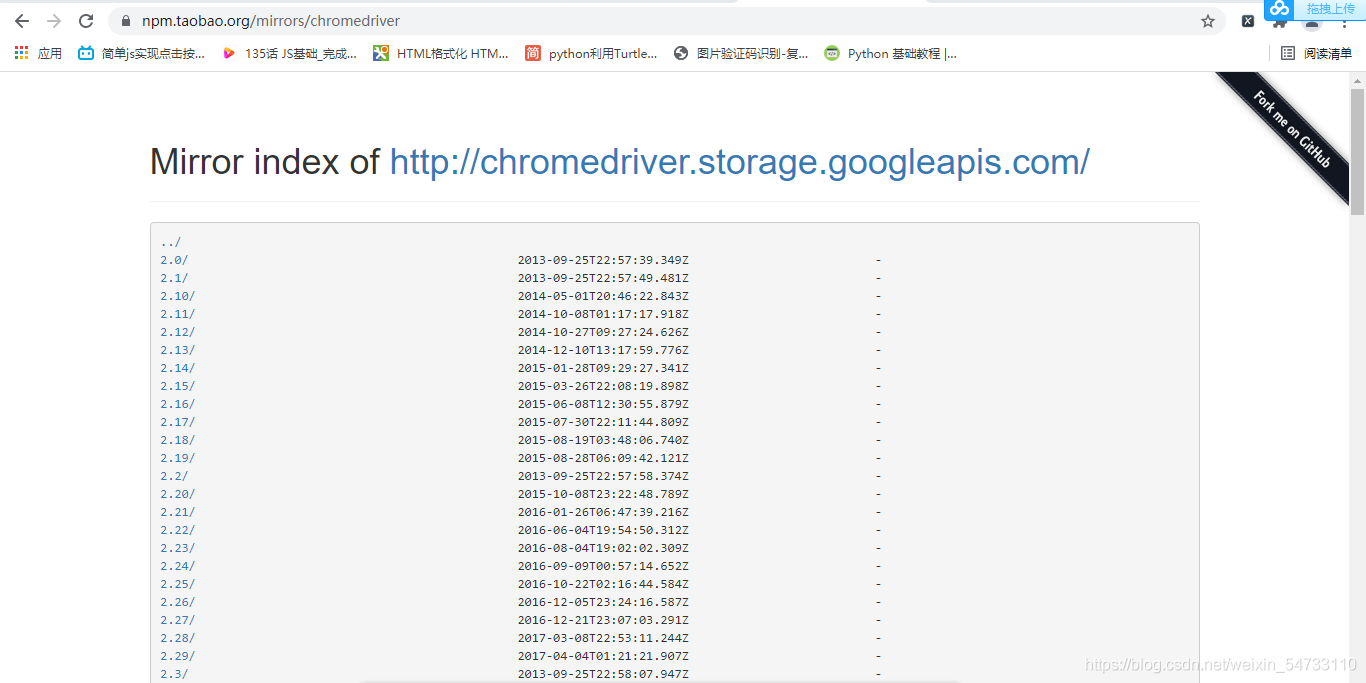Open the Python 基础教程 bookmark
This screenshot has height=683, width=1366.
point(890,54)
